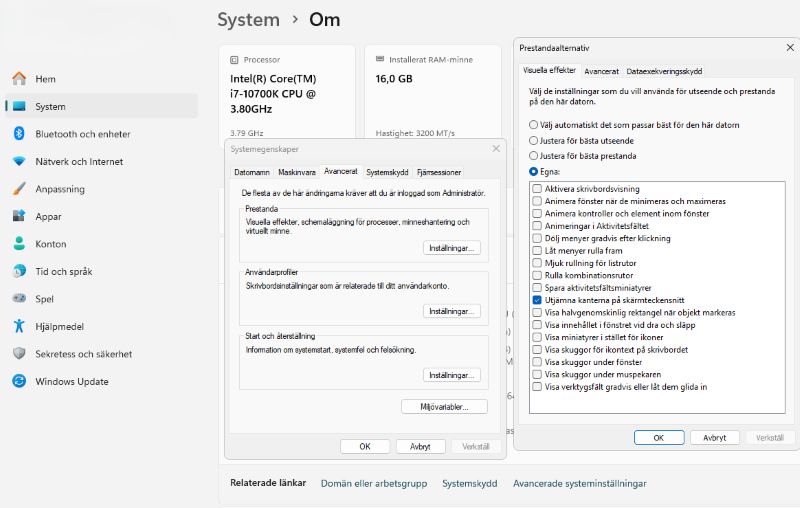This screenshot has width=800, height=508.
Task: Close the Prestandaalternativ dialog
Action: click(x=790, y=47)
